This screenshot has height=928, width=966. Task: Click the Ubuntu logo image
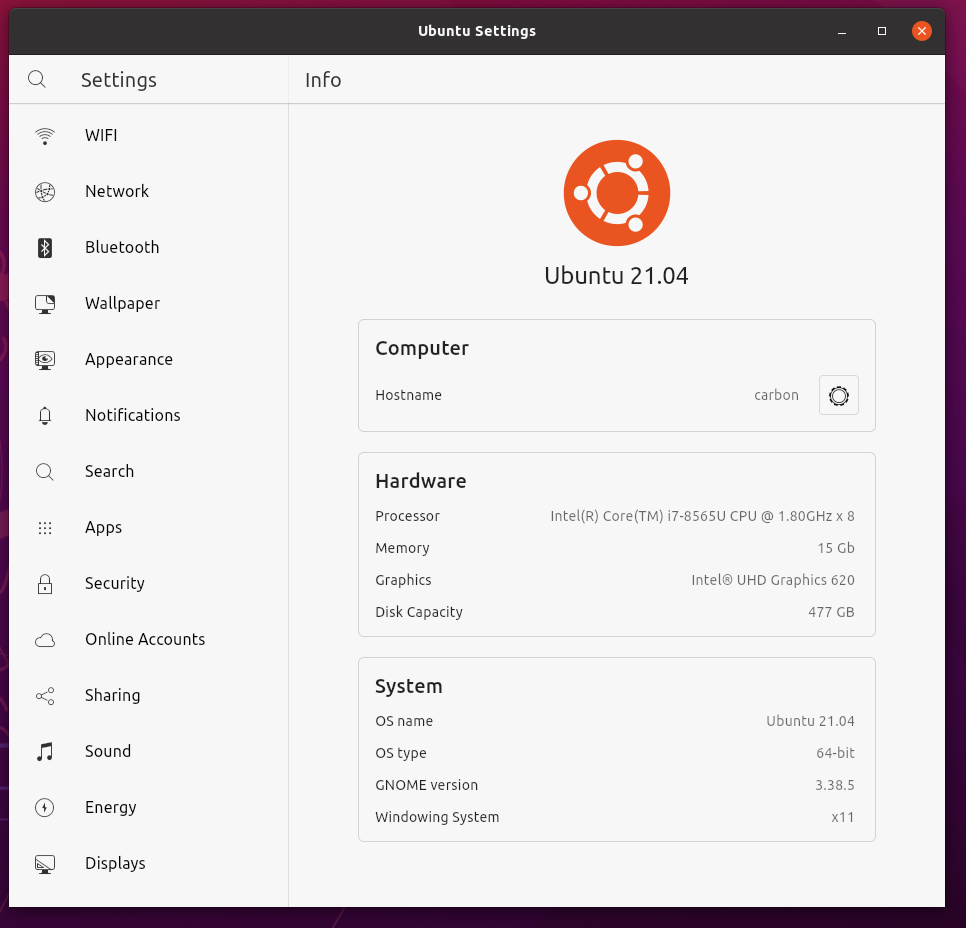(616, 192)
